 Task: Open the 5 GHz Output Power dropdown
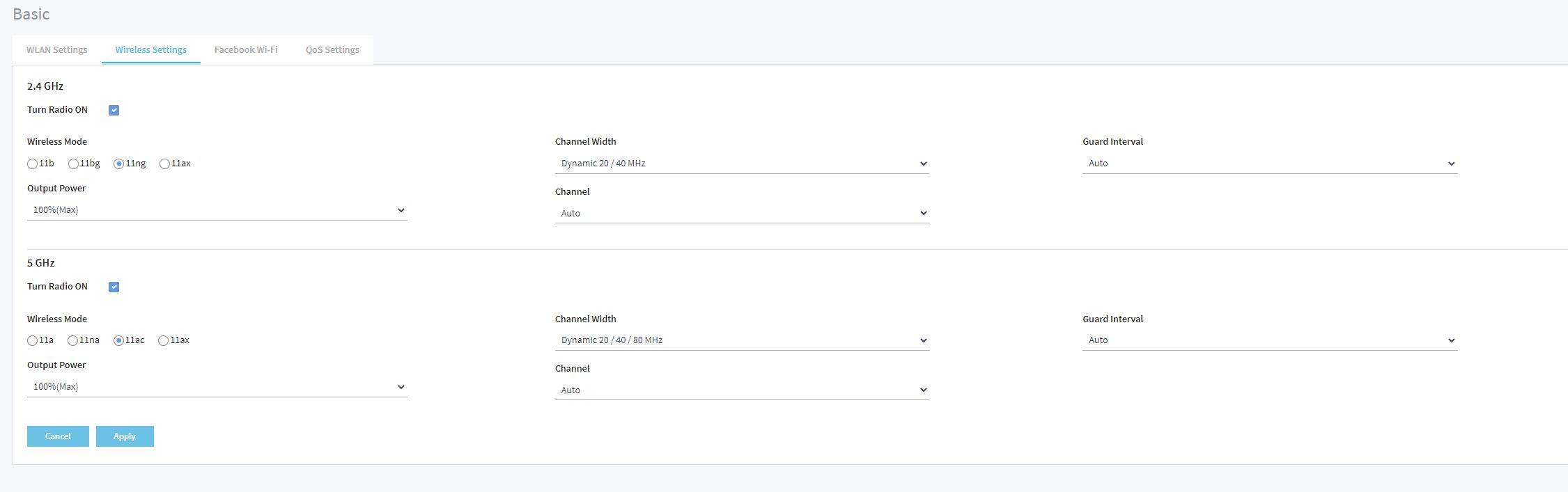coord(217,387)
